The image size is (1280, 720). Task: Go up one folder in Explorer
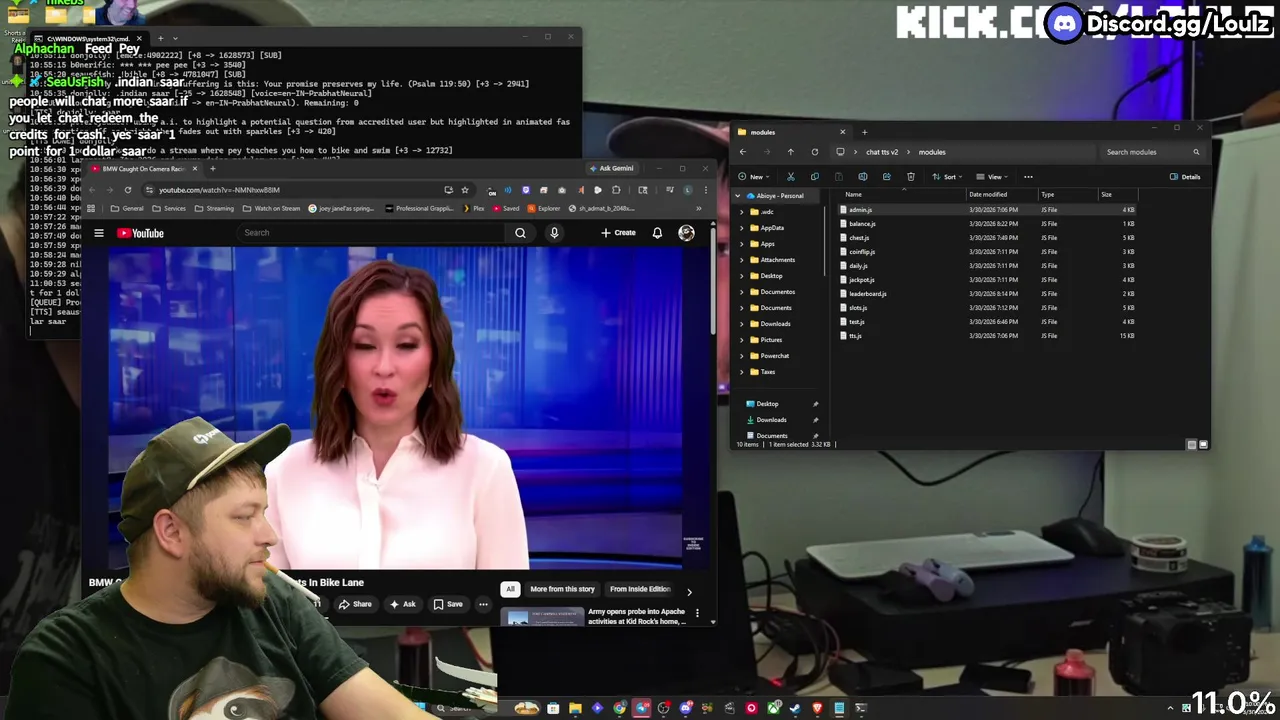tap(790, 152)
